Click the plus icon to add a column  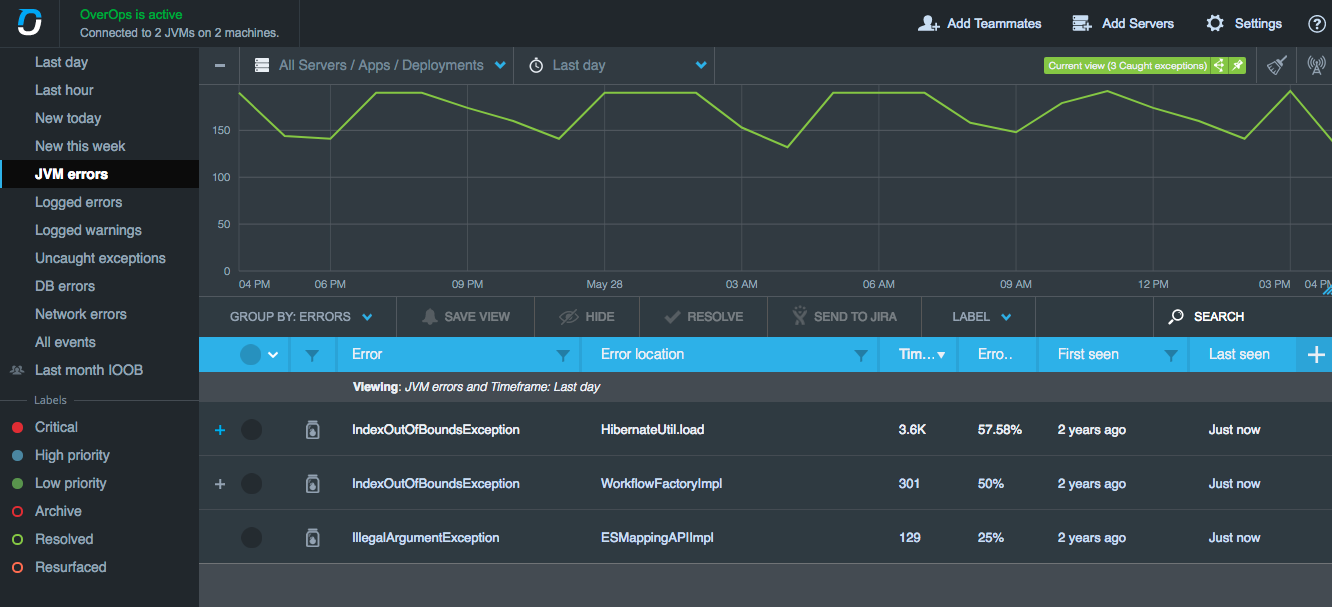click(x=1316, y=354)
